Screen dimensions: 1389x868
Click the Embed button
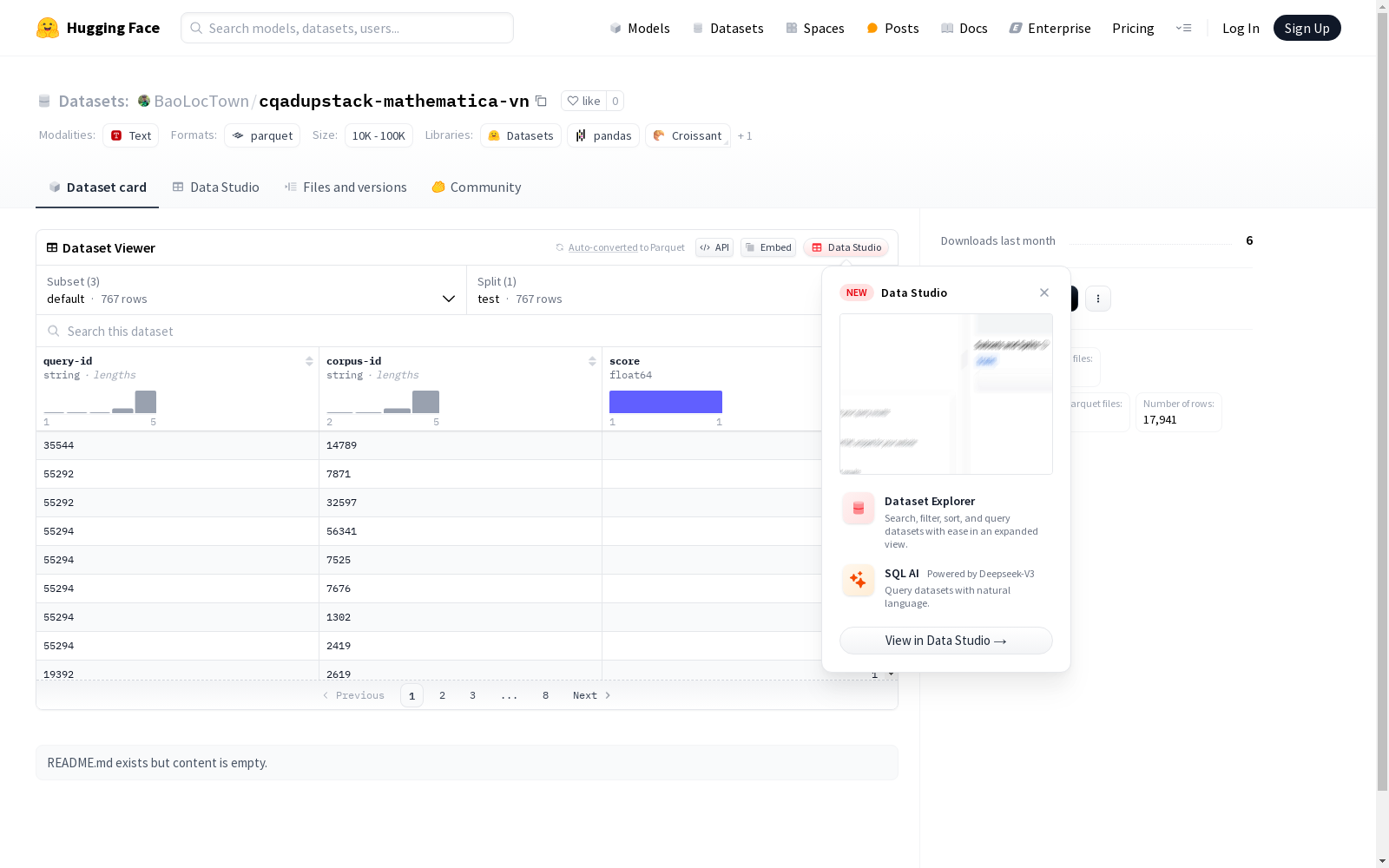[x=768, y=247]
